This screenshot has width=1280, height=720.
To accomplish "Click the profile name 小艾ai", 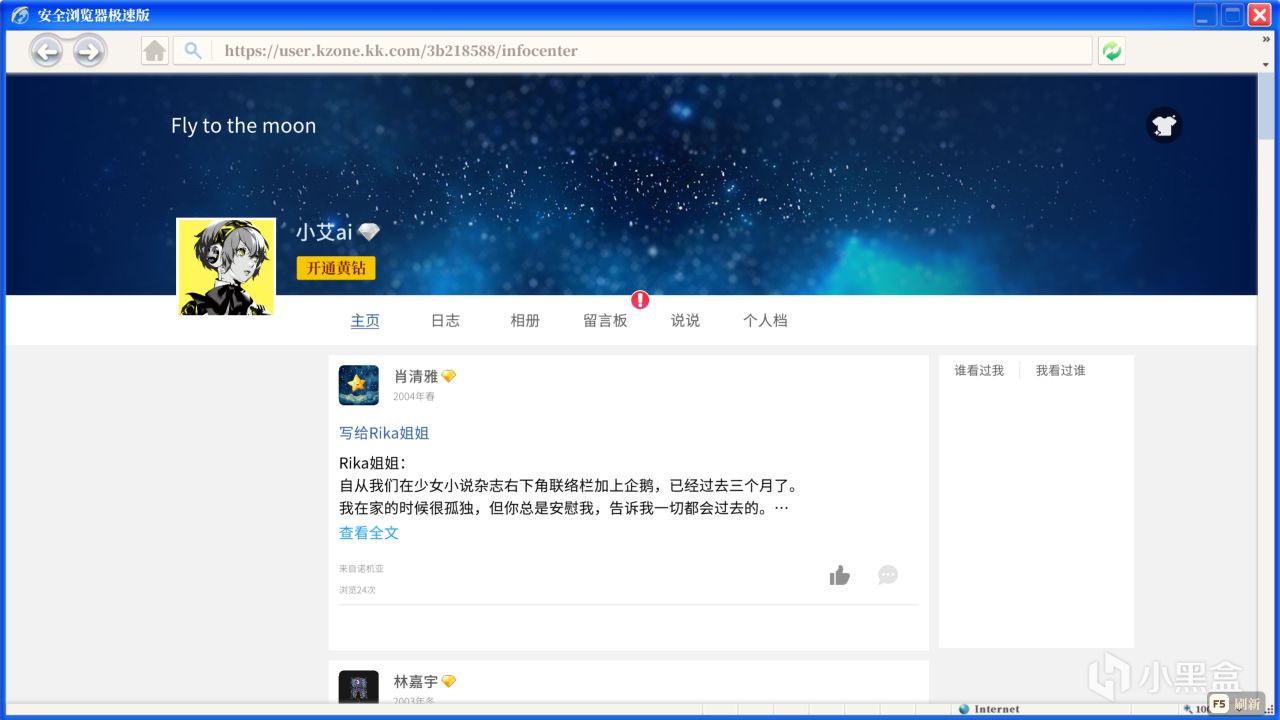I will tap(324, 232).
